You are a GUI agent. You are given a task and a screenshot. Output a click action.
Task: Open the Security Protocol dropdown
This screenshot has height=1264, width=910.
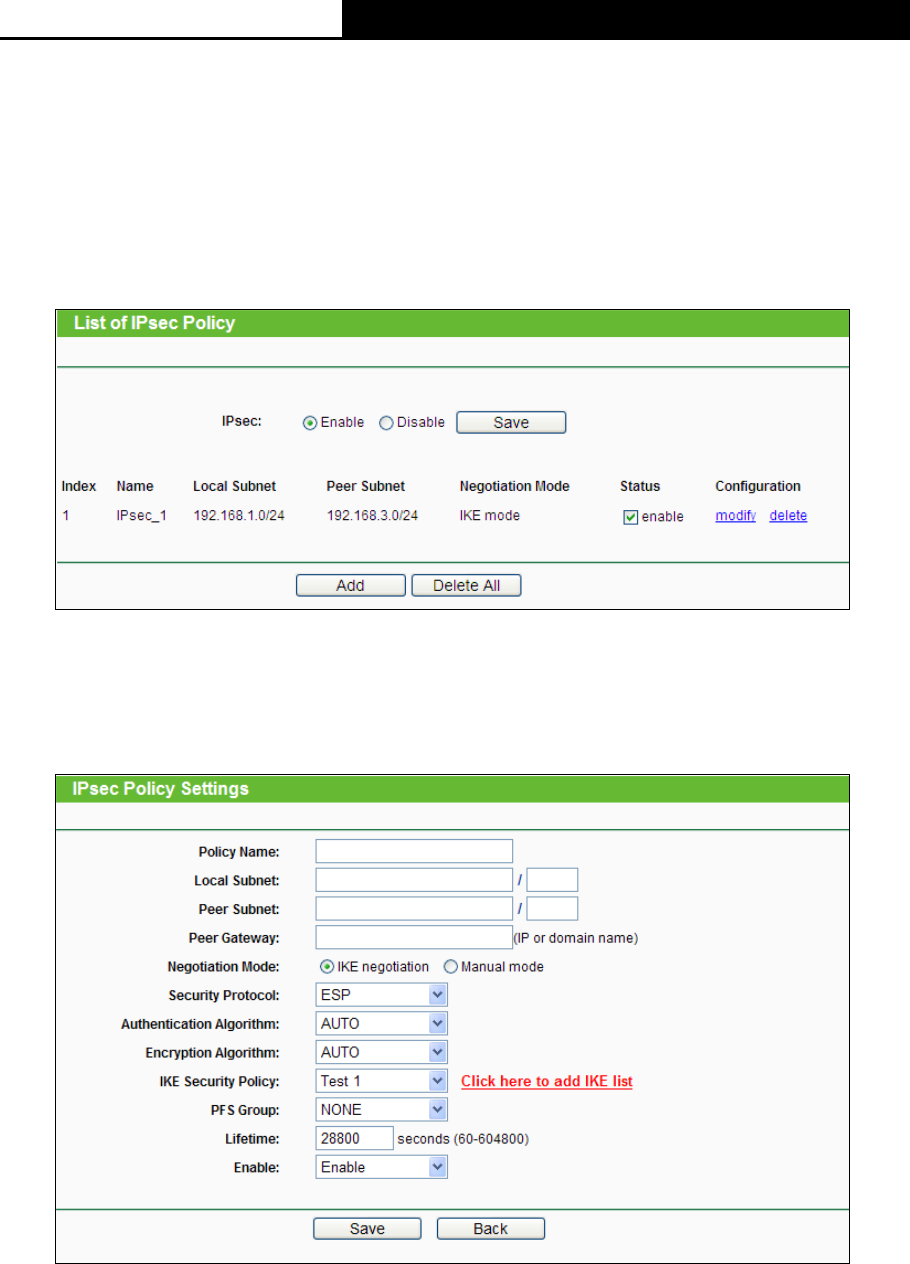pyautogui.click(x=381, y=995)
